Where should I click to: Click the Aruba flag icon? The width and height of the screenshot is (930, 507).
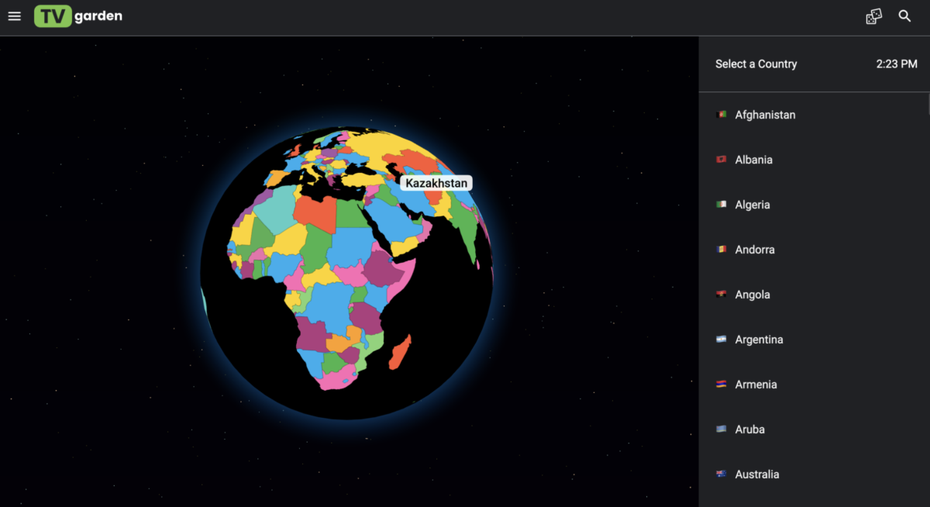721,429
